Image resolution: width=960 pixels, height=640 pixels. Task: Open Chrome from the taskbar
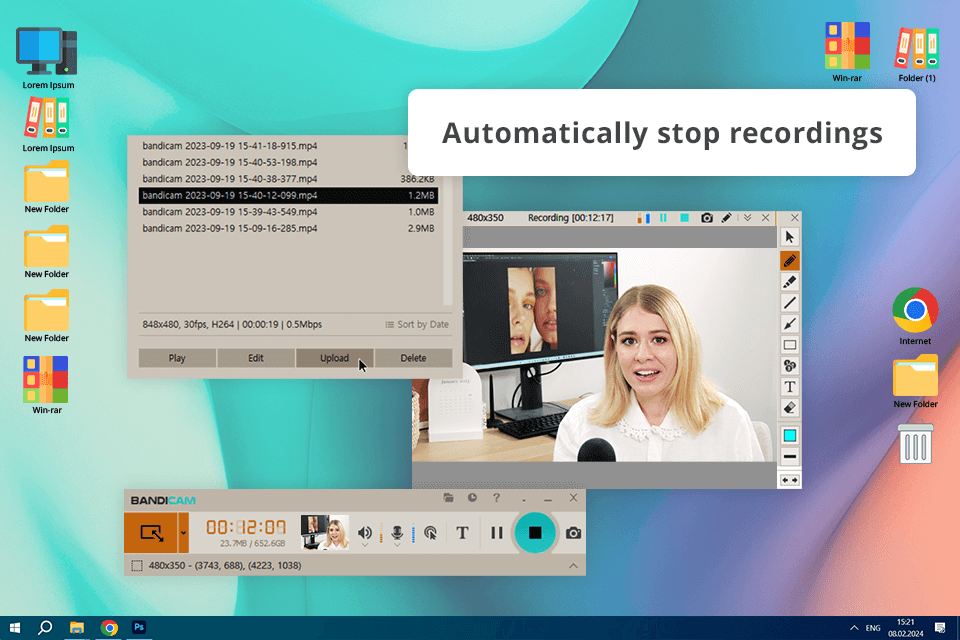109,628
